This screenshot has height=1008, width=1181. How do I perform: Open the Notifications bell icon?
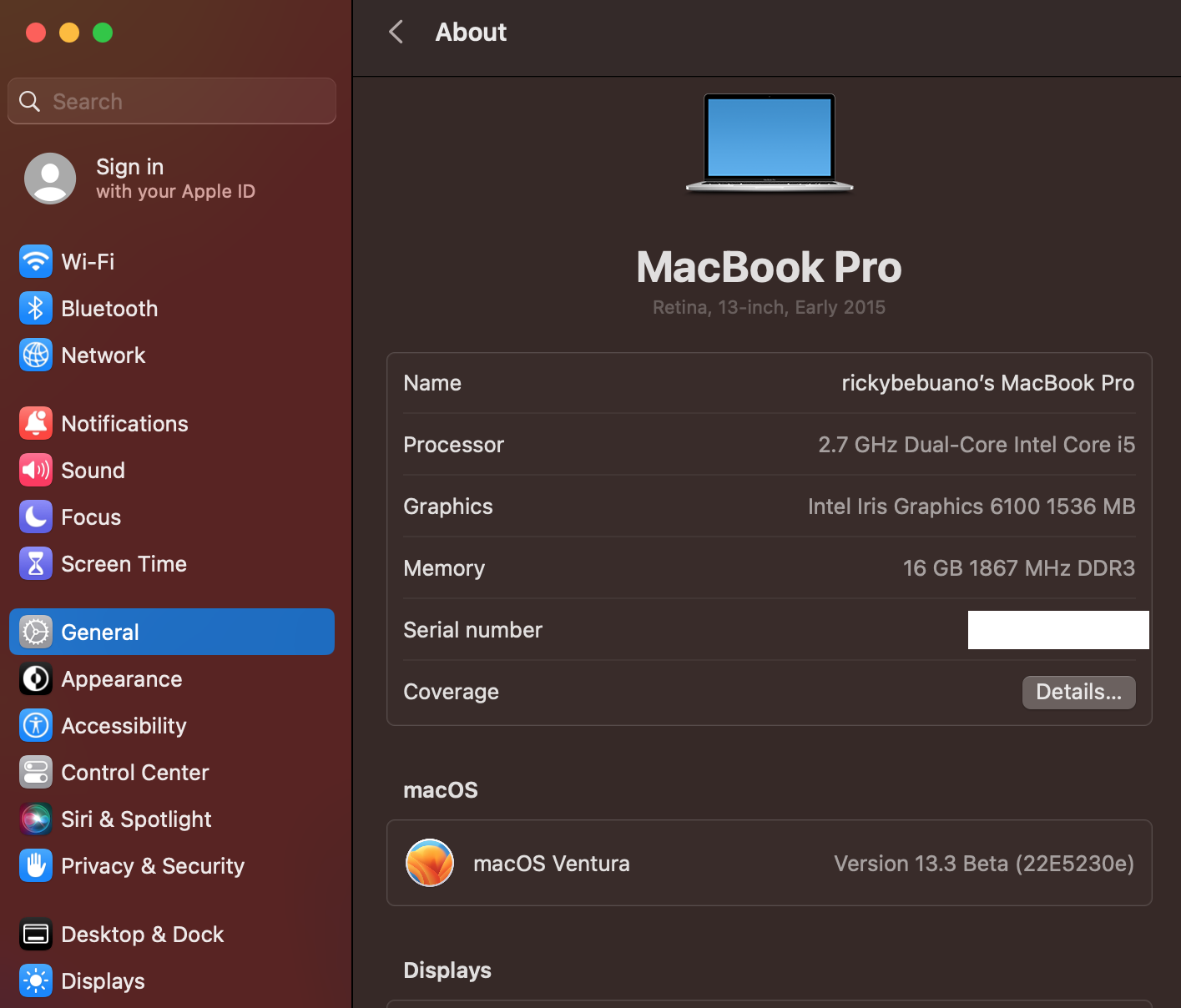pyautogui.click(x=35, y=423)
